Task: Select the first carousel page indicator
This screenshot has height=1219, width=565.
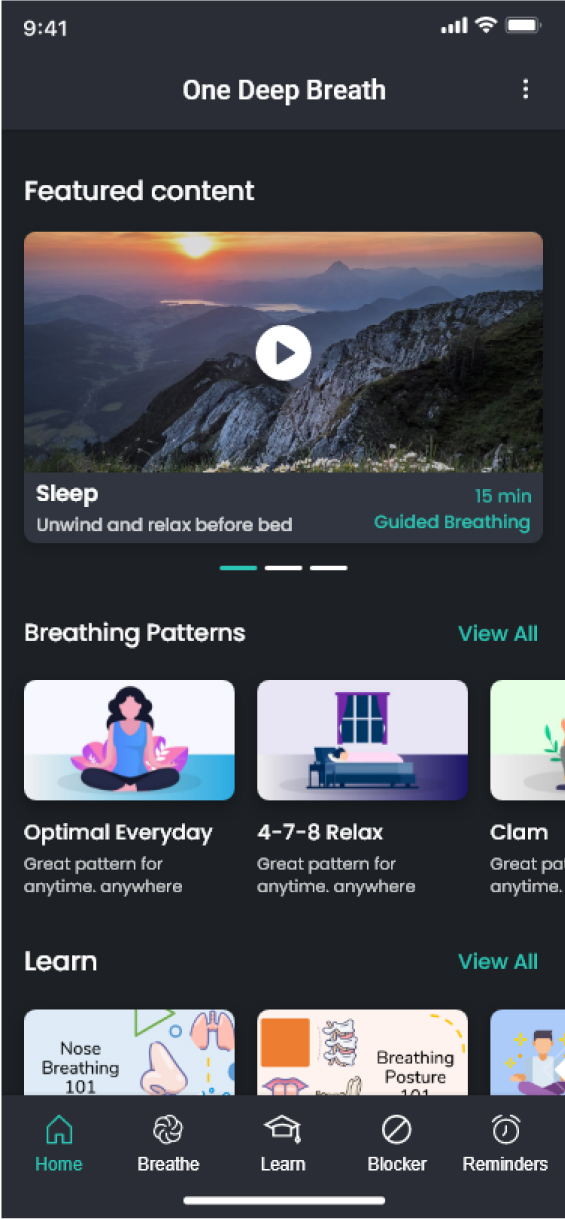Action: (x=238, y=567)
